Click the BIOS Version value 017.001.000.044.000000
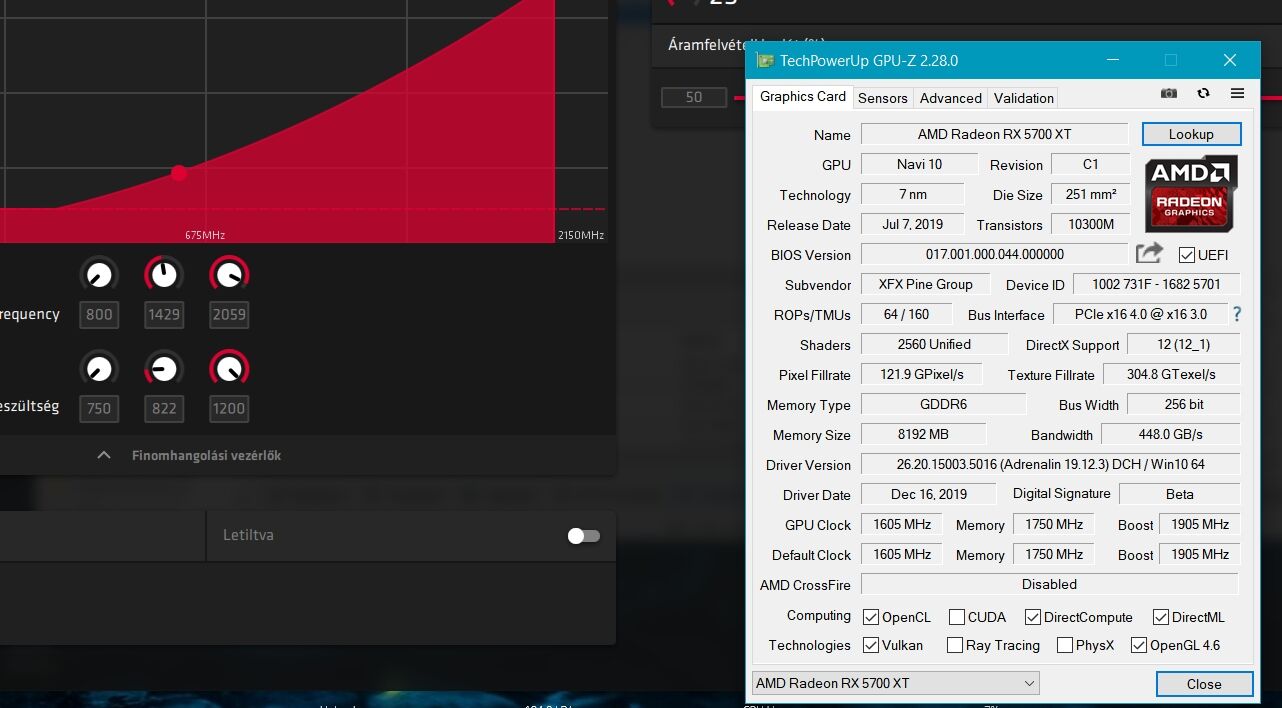This screenshot has height=708, width=1282. tap(994, 254)
